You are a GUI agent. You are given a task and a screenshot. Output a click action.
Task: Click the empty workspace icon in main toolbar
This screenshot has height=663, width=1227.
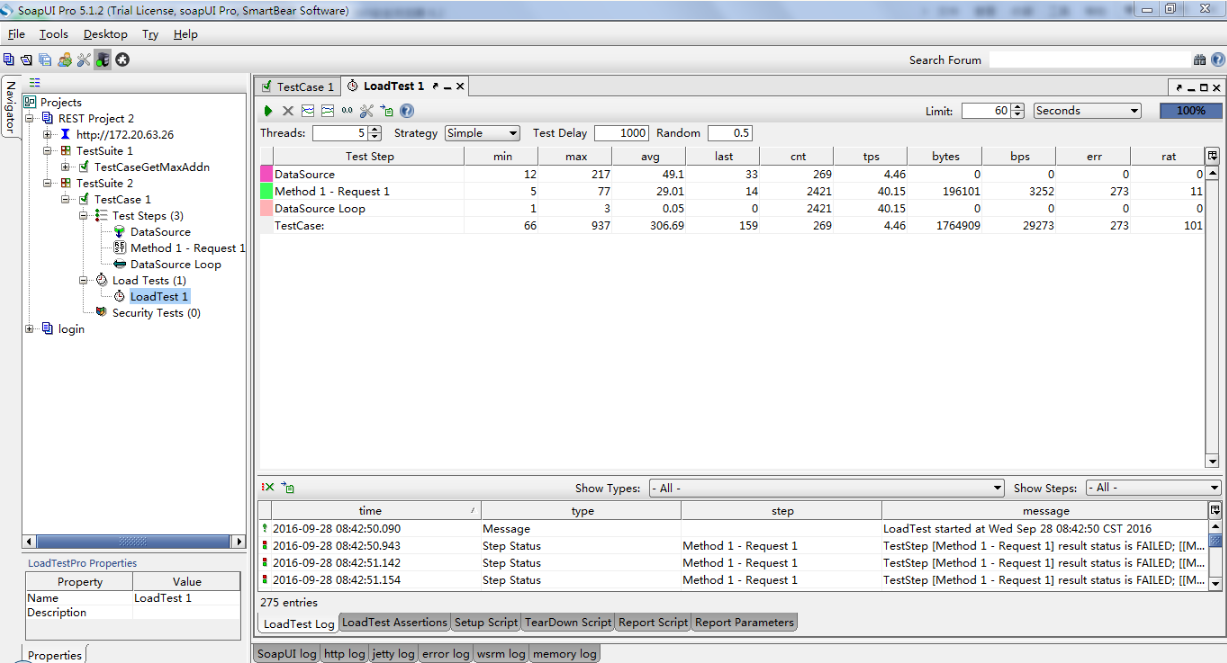pyautogui.click(x=9, y=60)
